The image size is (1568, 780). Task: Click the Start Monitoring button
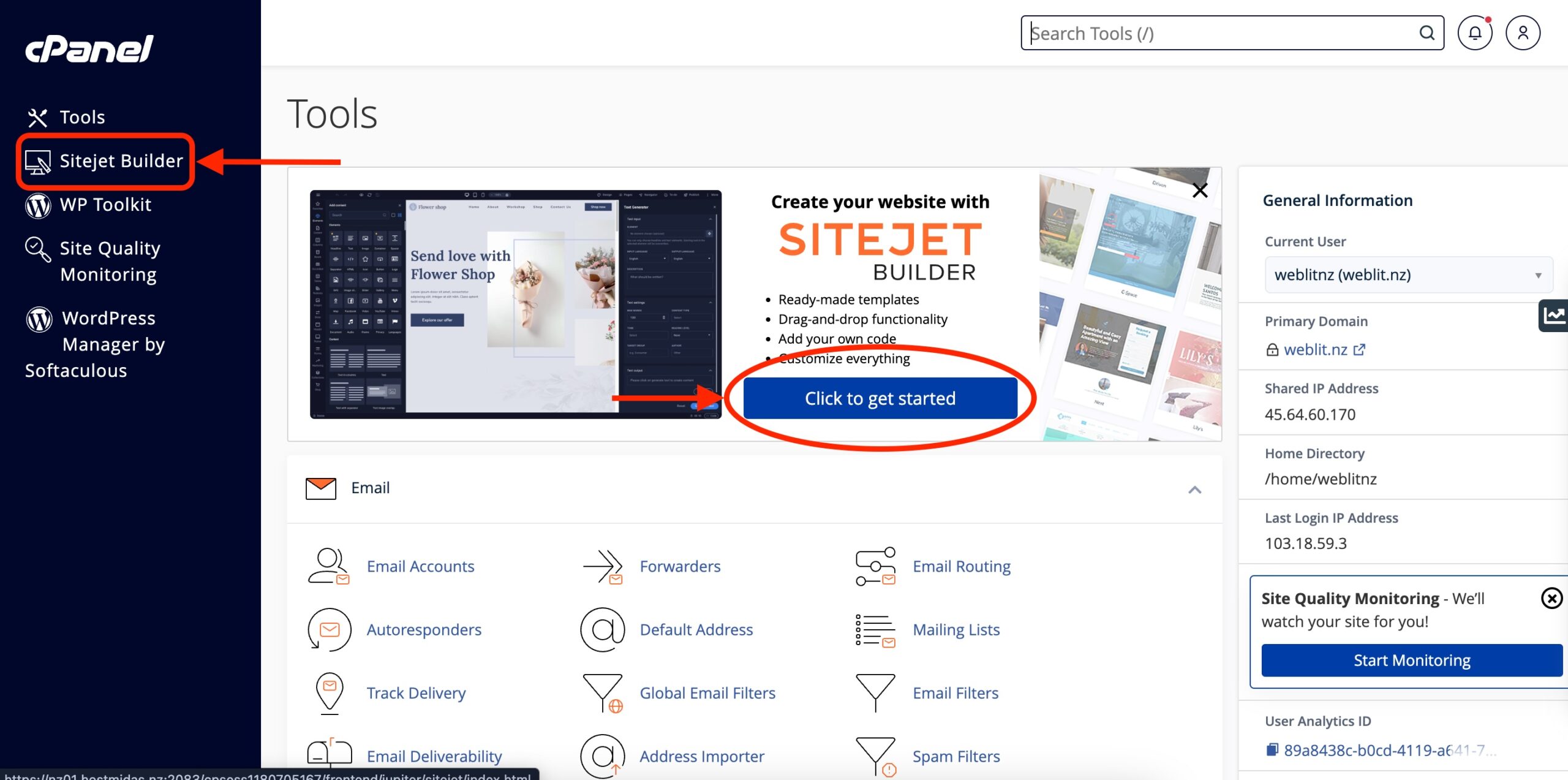tap(1412, 660)
